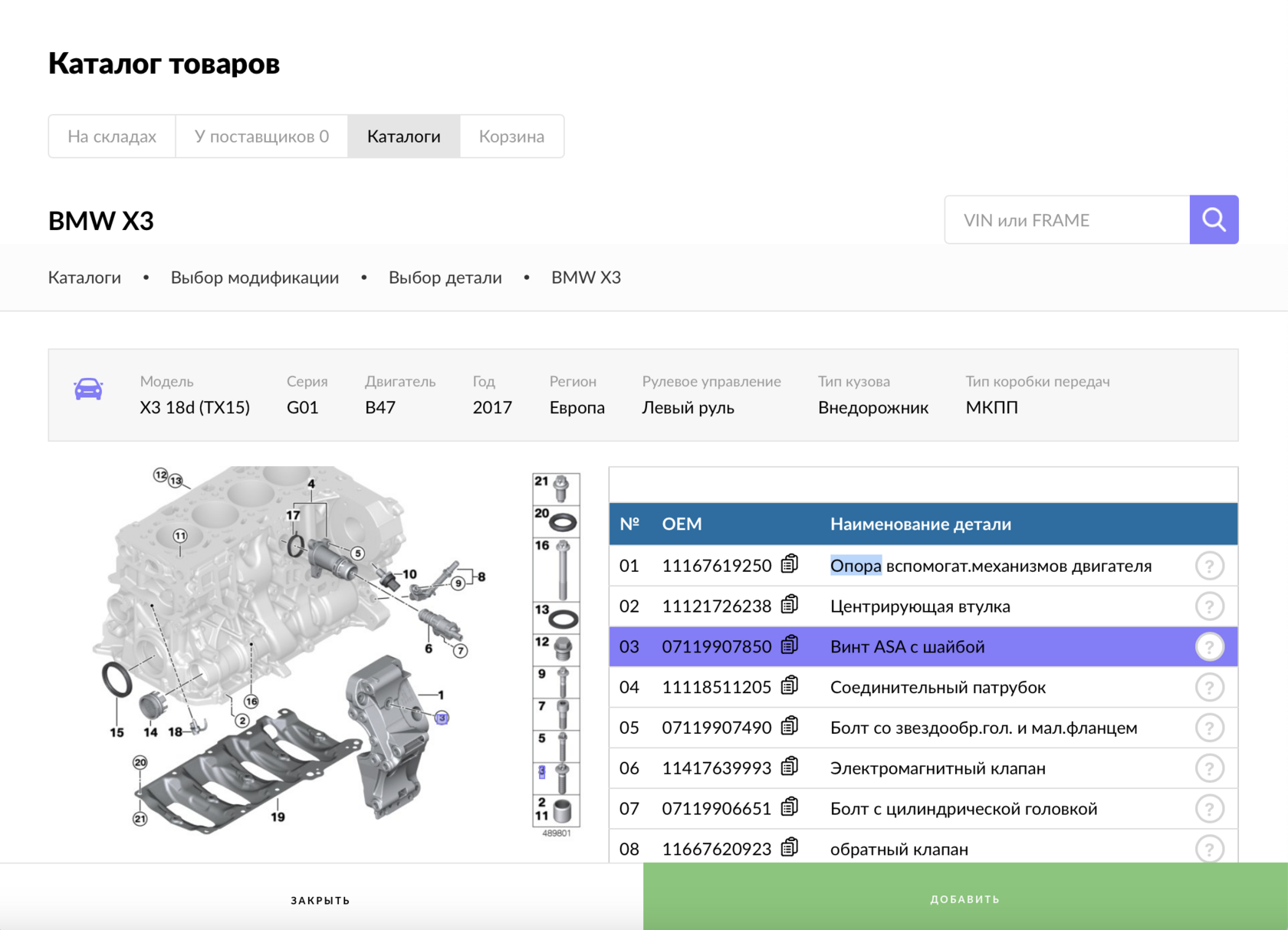Image resolution: width=1288 pixels, height=930 pixels.
Task: Go to Выбор модификации breadcrumb
Action: 255,278
